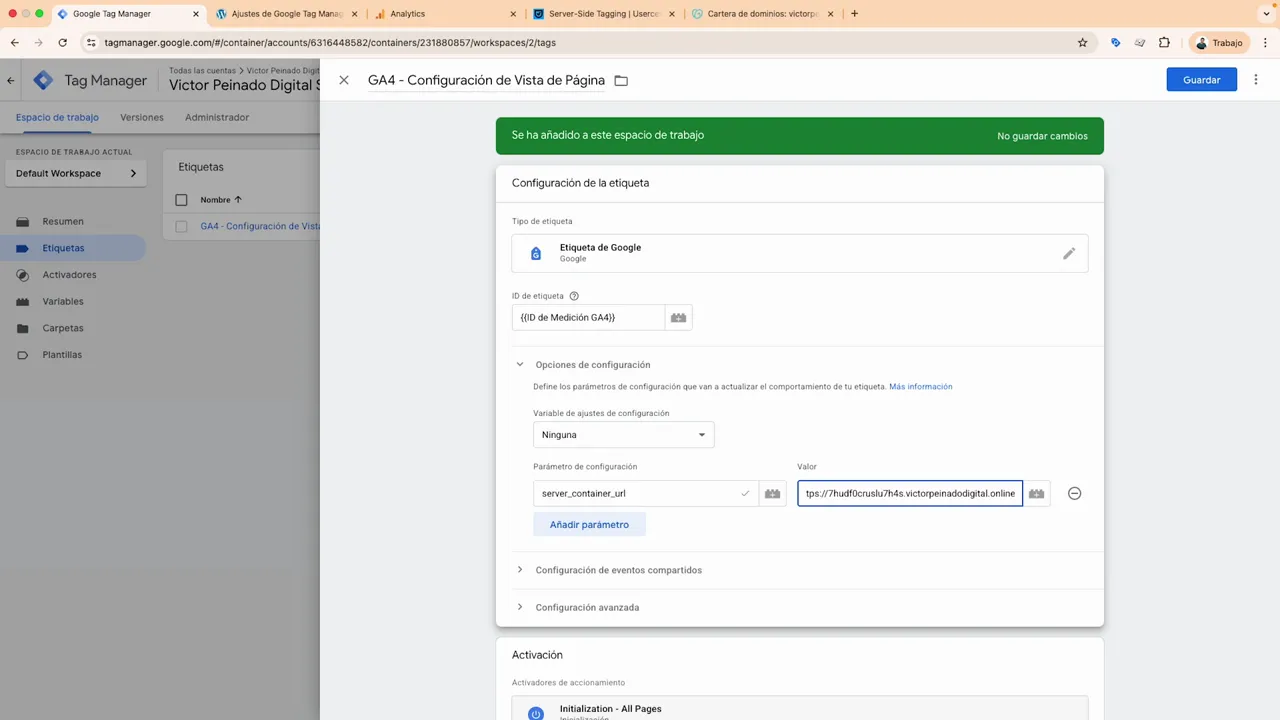Select Activadores in the GTM sidebar
This screenshot has height=720, width=1280.
pos(69,274)
